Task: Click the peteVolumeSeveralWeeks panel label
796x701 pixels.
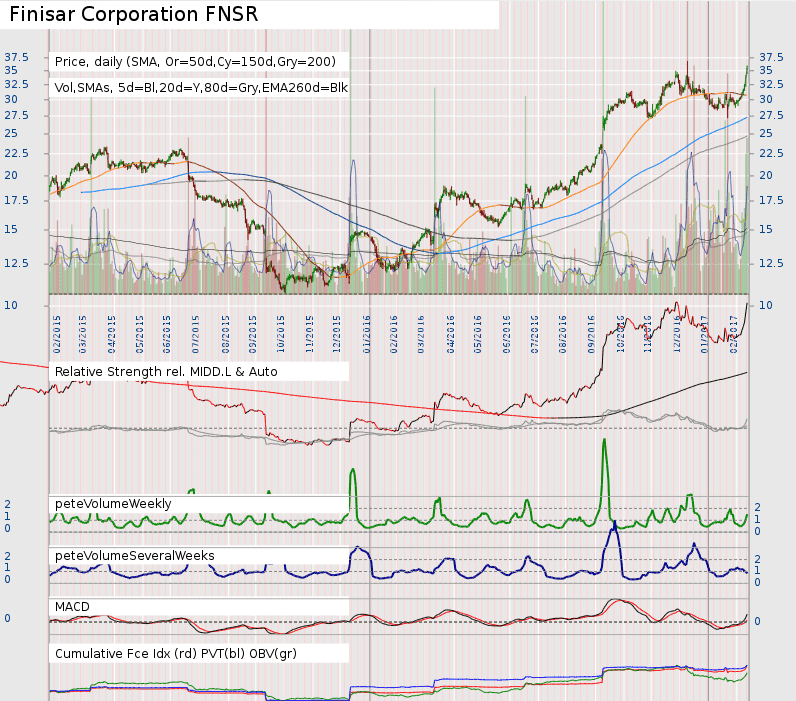Action: pos(135,556)
